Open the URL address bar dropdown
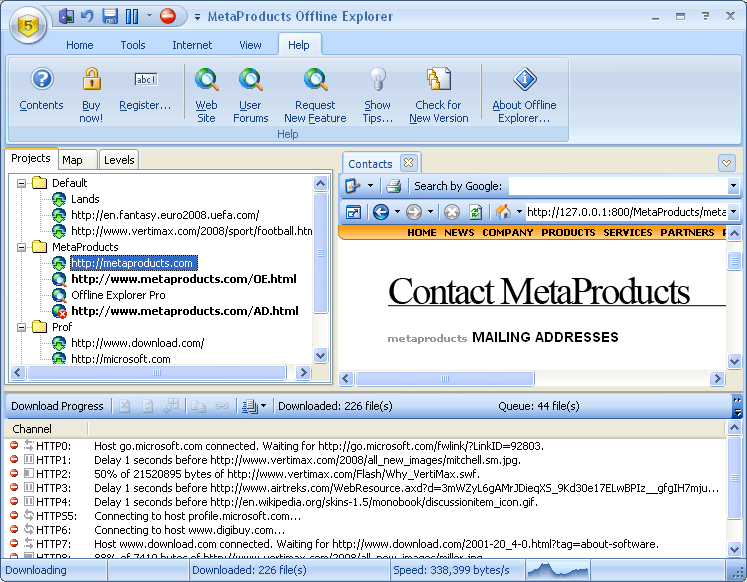This screenshot has height=582, width=747. click(733, 212)
